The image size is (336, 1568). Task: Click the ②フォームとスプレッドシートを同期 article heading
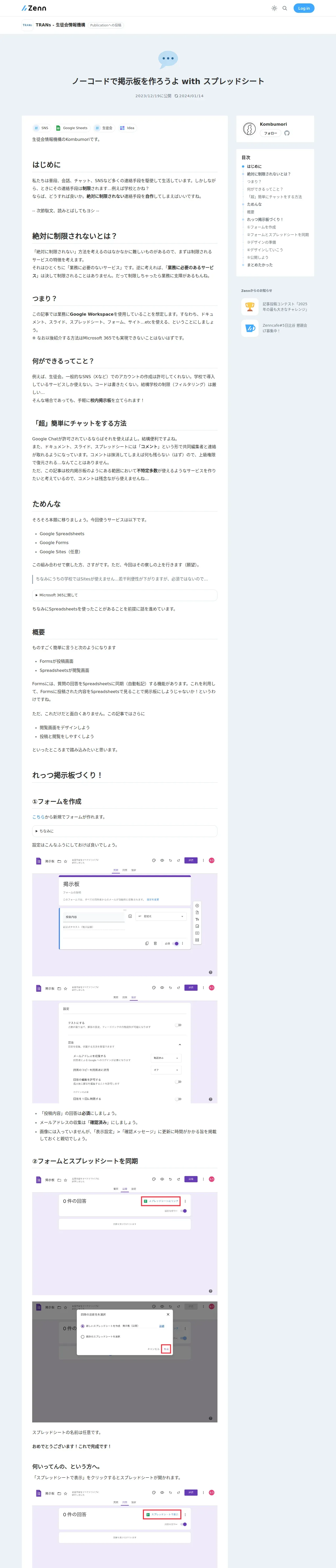[85, 1161]
